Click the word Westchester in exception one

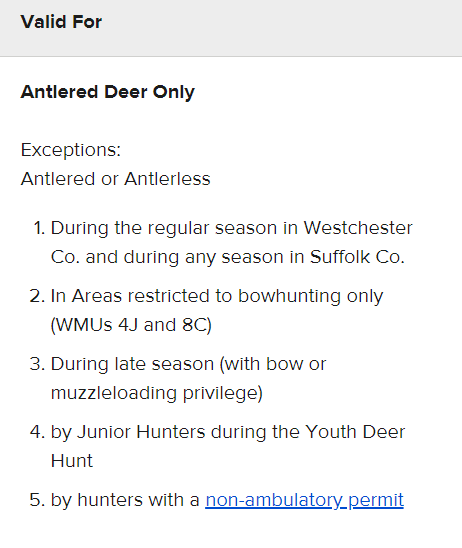click(358, 228)
